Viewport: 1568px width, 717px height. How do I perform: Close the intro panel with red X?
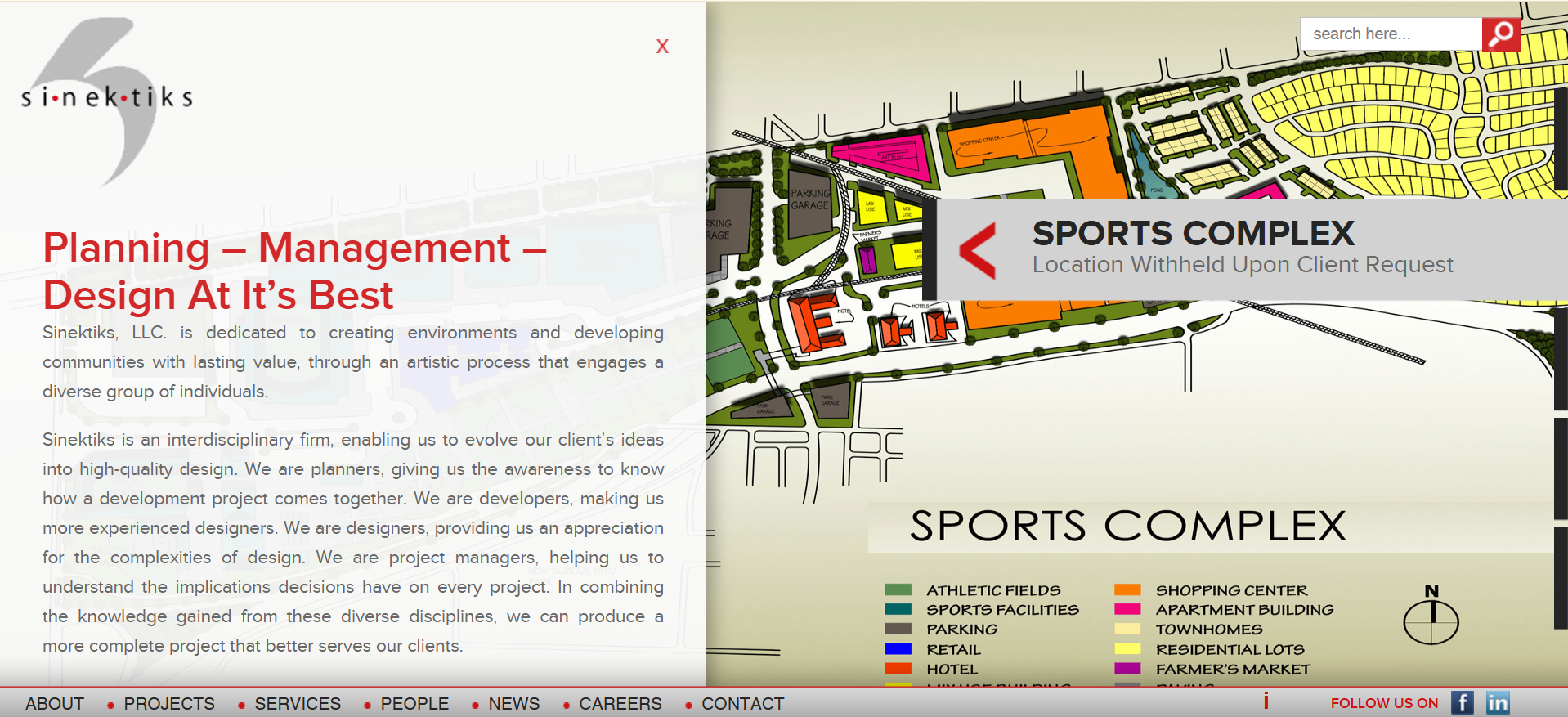pyautogui.click(x=662, y=47)
